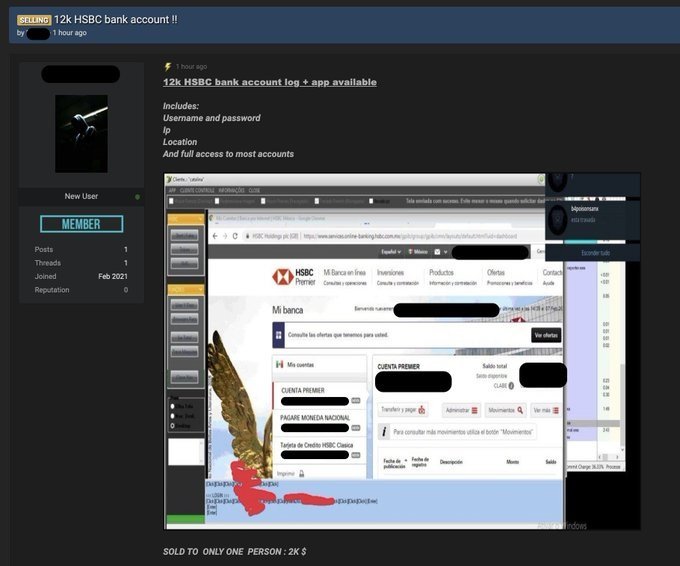Click the Descripción column header
The height and width of the screenshot is (566, 680).
point(451,462)
